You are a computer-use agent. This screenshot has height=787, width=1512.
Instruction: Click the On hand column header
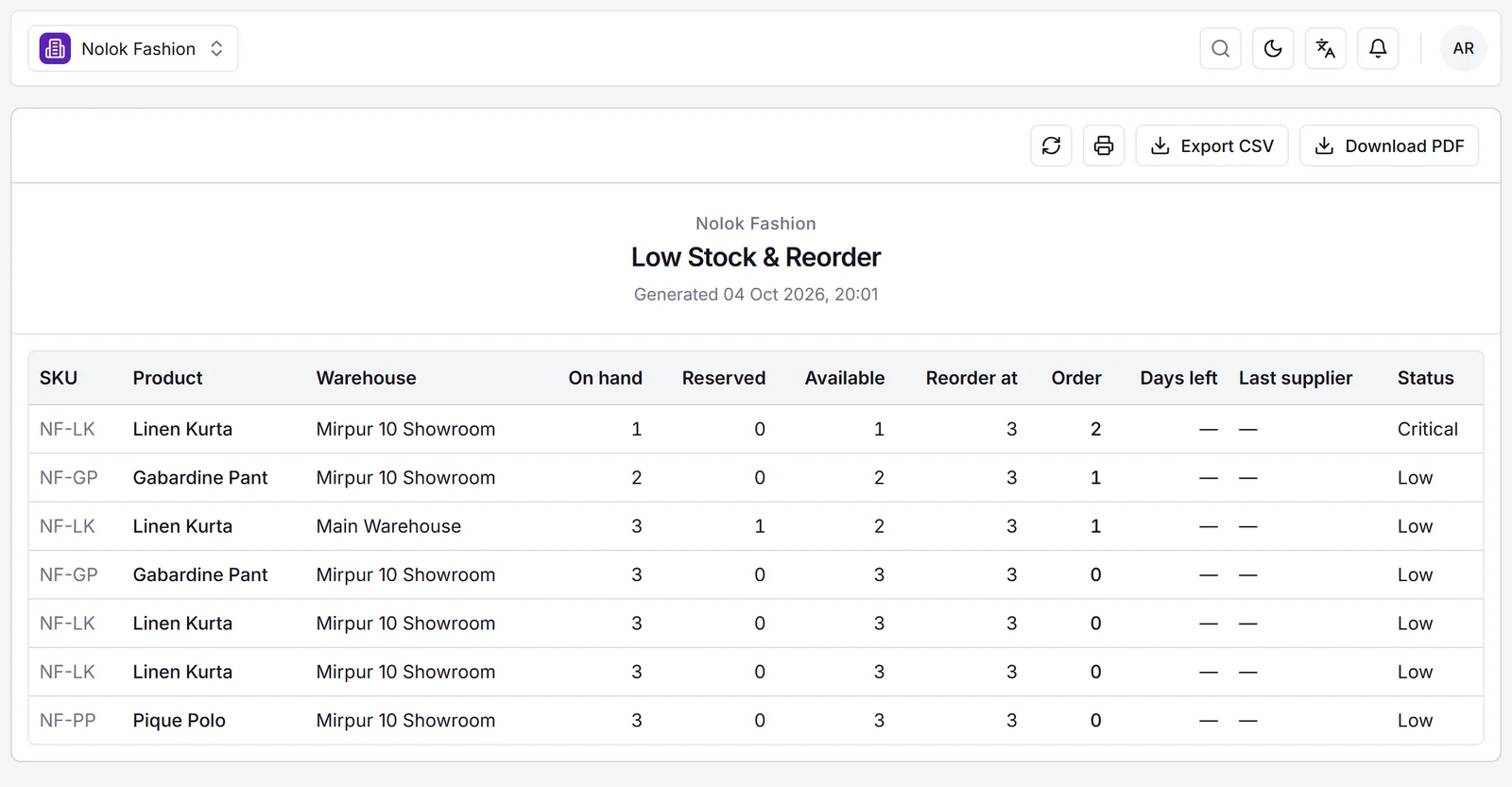point(605,378)
